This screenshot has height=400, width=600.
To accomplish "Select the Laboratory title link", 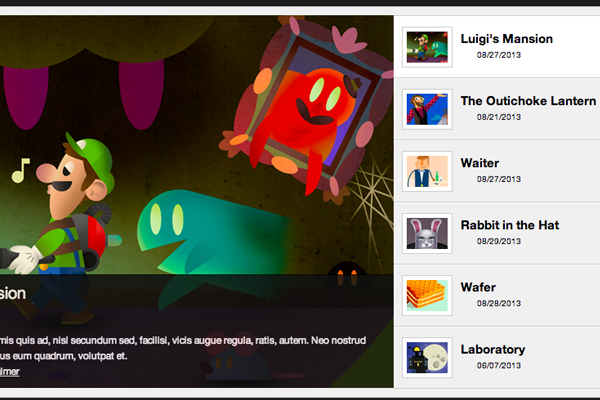I will click(493, 349).
